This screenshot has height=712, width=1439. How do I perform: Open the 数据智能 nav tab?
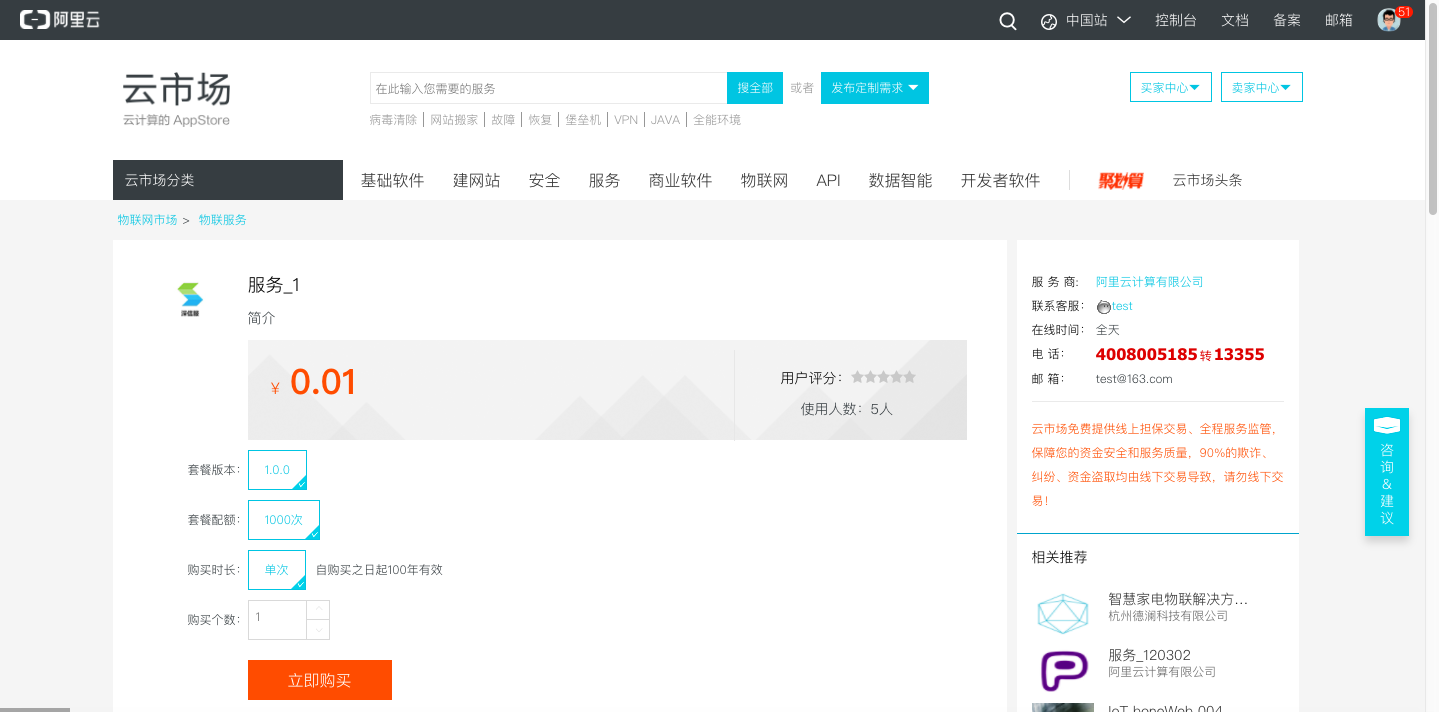[901, 180]
